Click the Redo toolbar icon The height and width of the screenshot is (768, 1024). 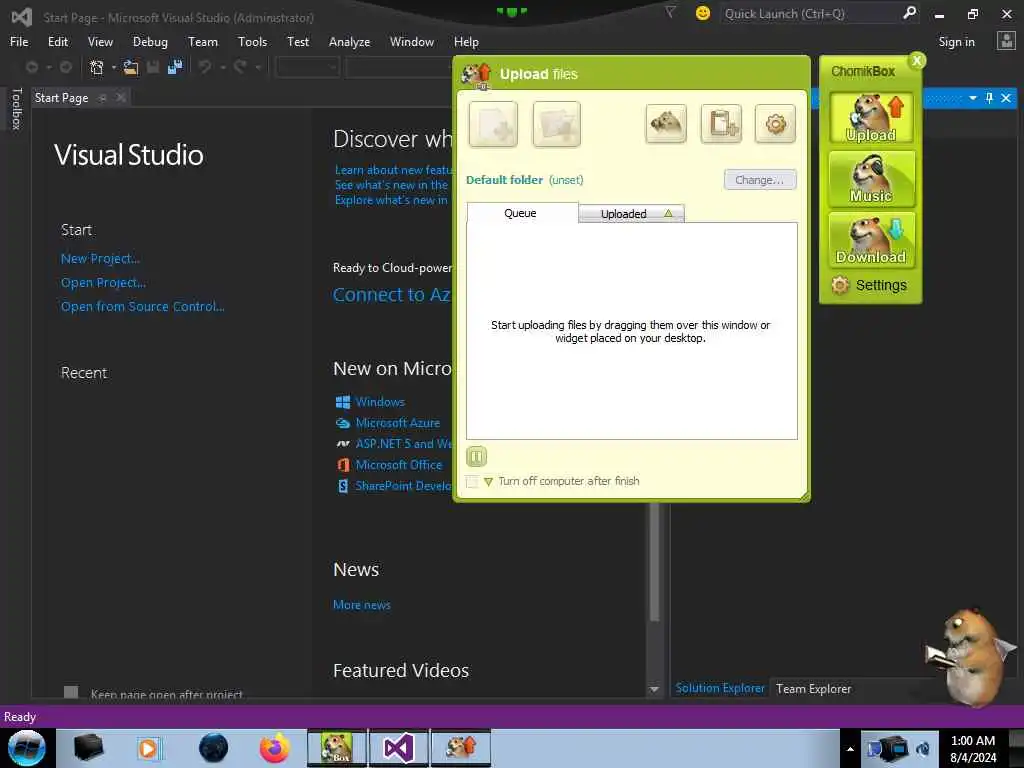pos(240,67)
